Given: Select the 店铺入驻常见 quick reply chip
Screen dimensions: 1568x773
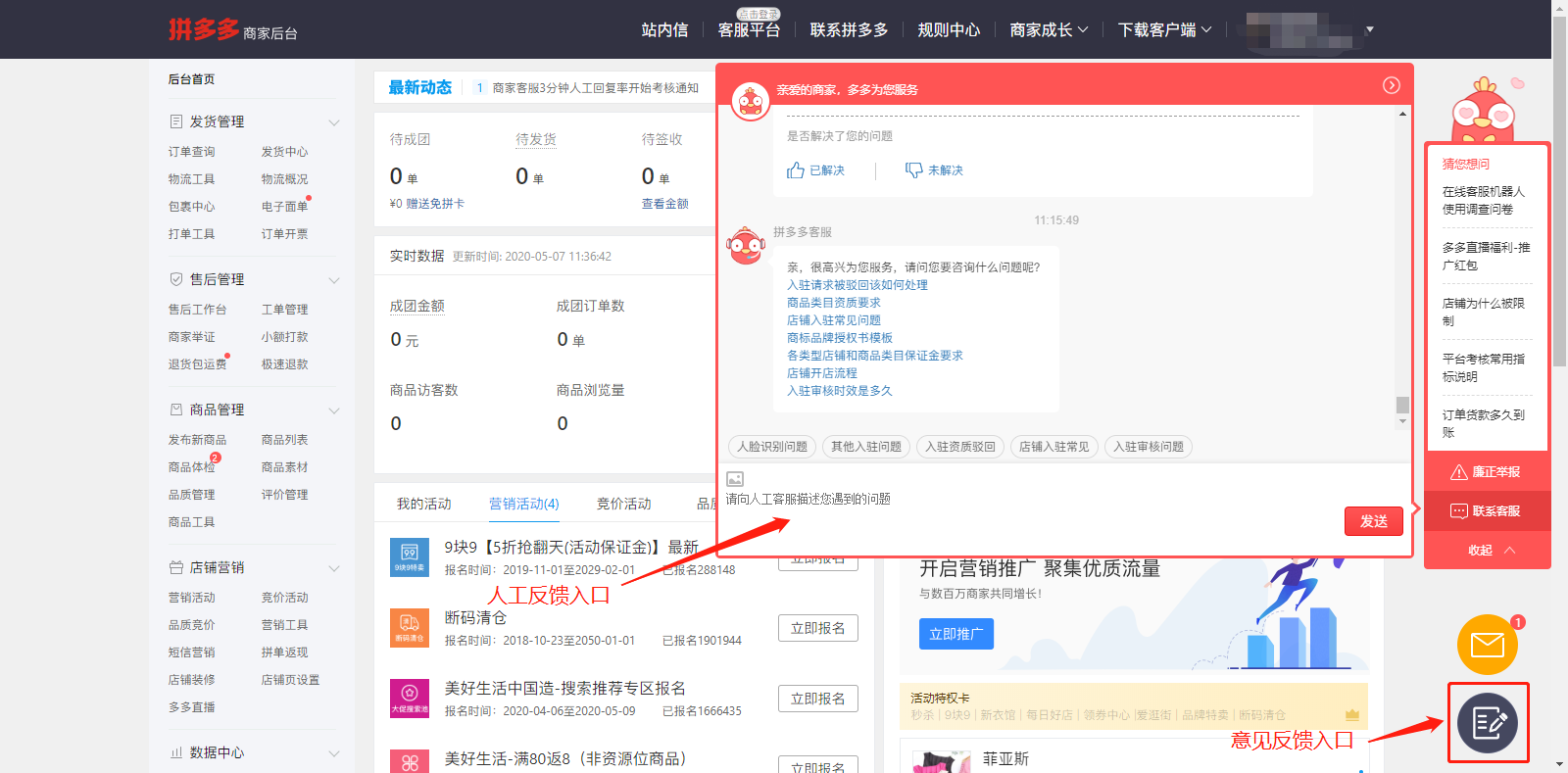Looking at the screenshot, I should pos(1054,447).
